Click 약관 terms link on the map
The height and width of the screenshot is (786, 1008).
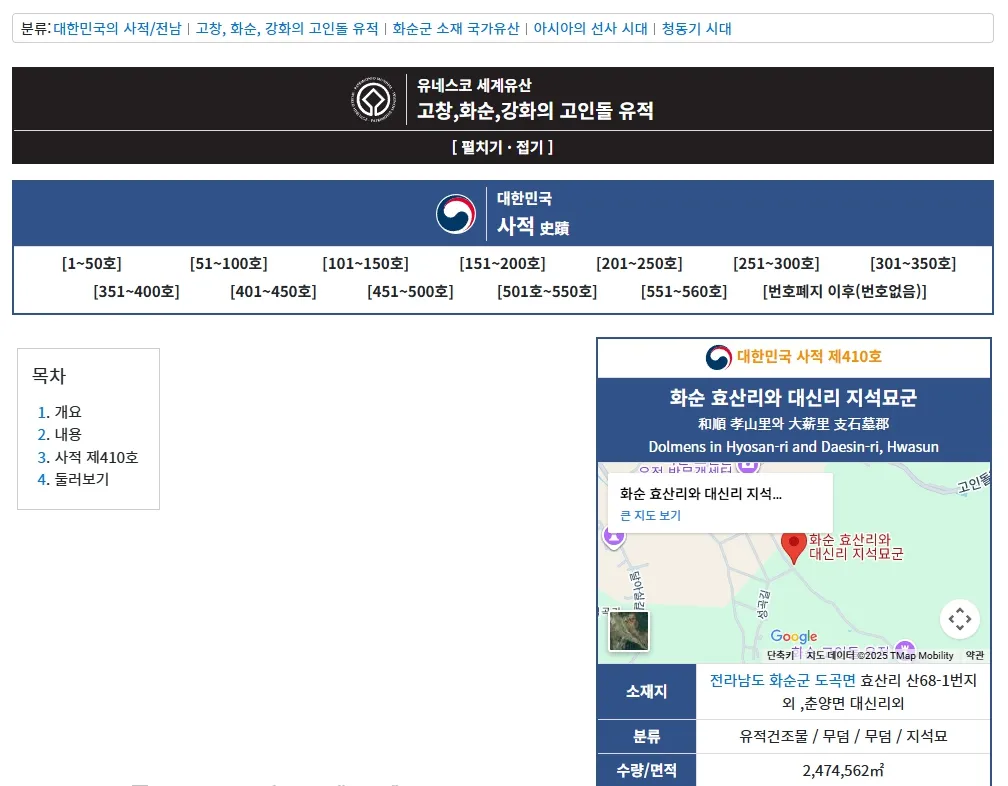coord(974,656)
